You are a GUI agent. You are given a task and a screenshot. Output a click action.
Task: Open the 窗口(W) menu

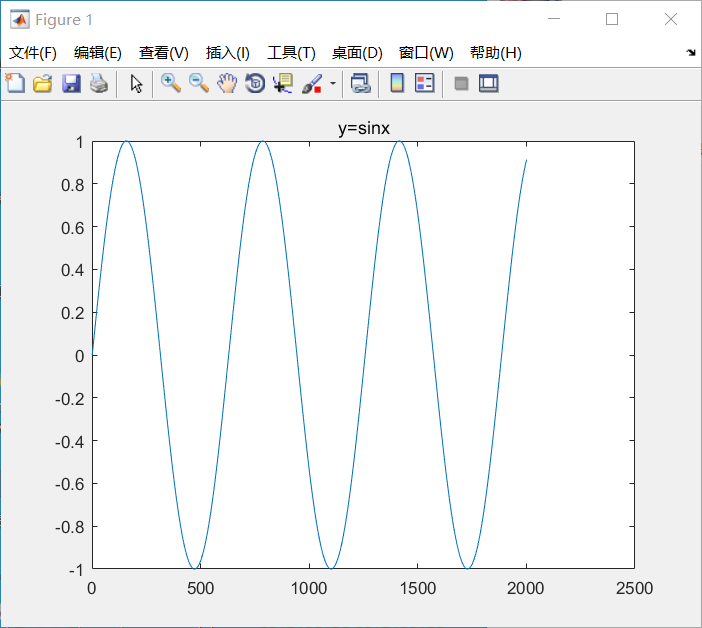click(x=426, y=53)
